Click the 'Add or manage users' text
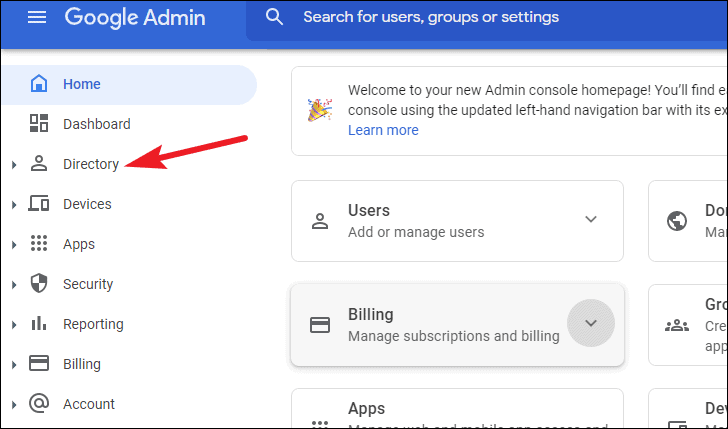 pyautogui.click(x=416, y=232)
